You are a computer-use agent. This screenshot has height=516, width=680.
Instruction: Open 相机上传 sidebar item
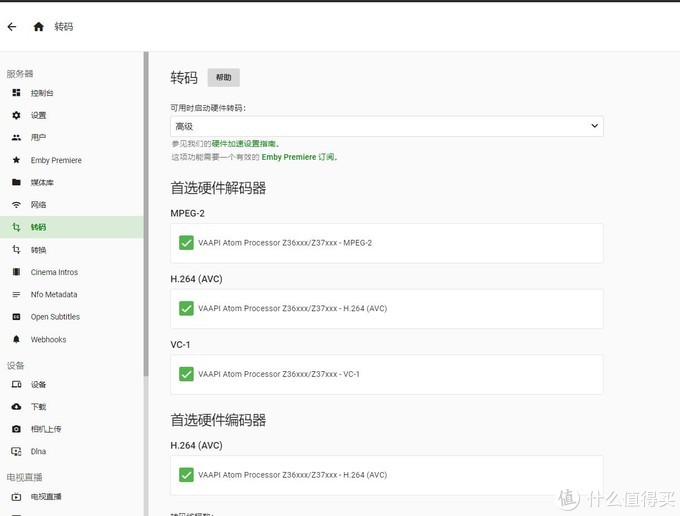tap(72, 429)
